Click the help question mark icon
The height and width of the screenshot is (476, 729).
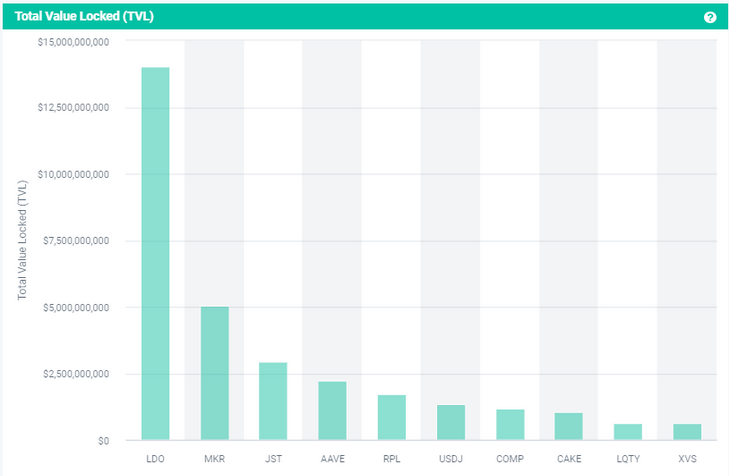pyautogui.click(x=710, y=18)
